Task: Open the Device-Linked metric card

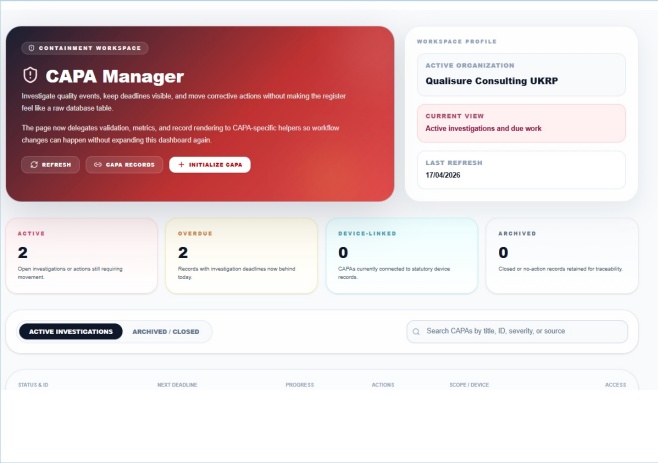Action: (402, 256)
